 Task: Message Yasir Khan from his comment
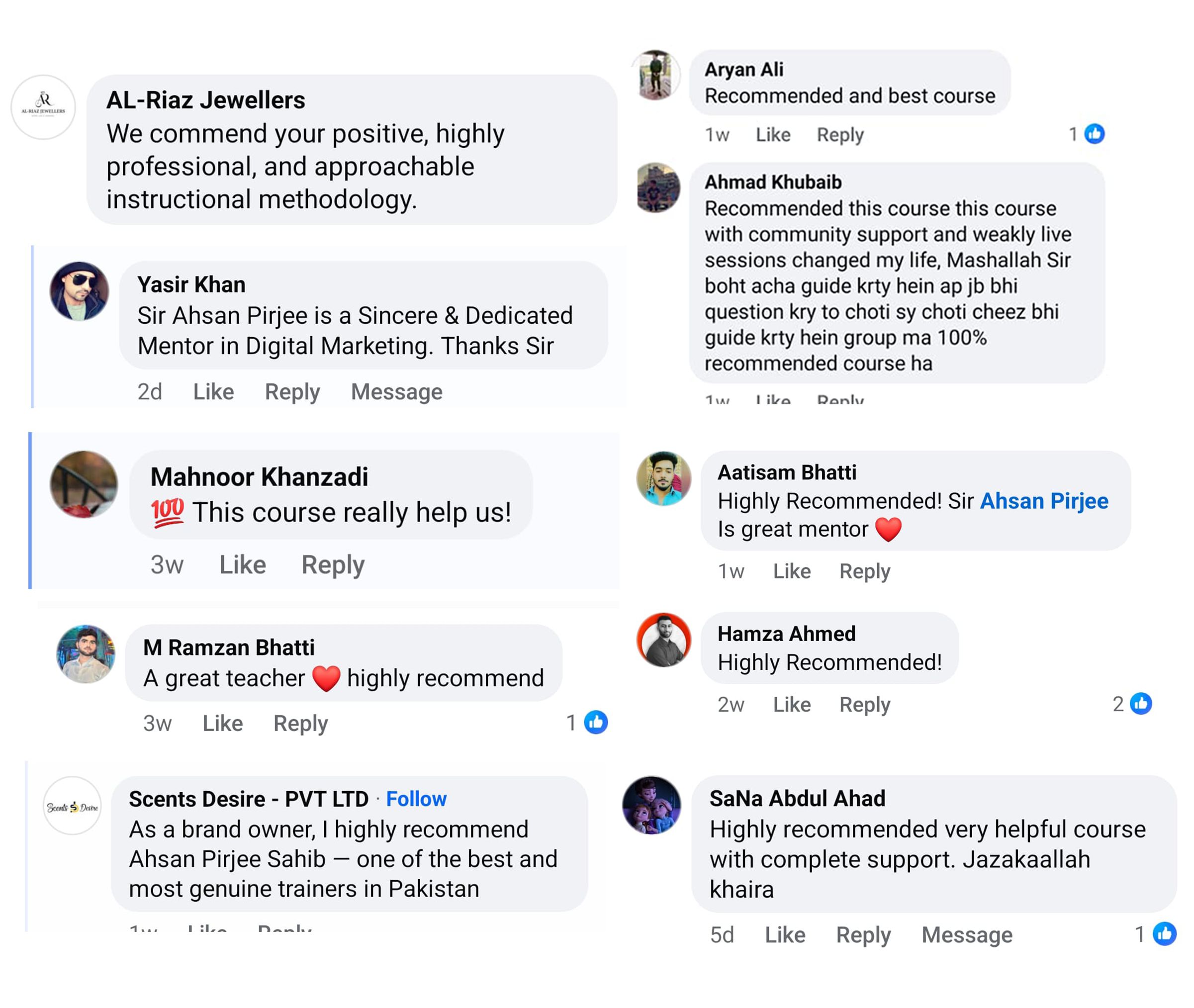(396, 392)
